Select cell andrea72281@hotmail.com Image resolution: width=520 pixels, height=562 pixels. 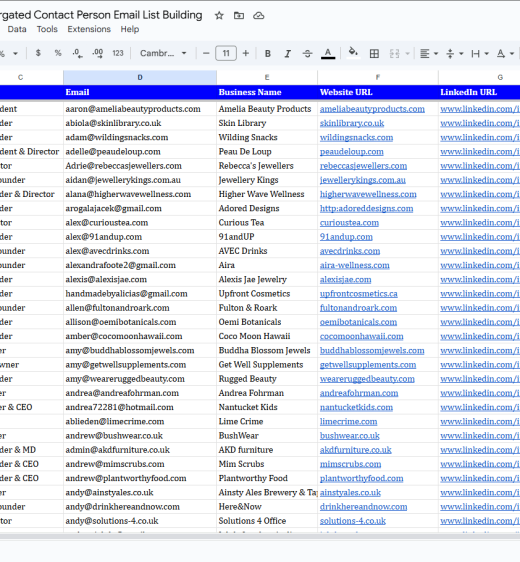coord(140,407)
